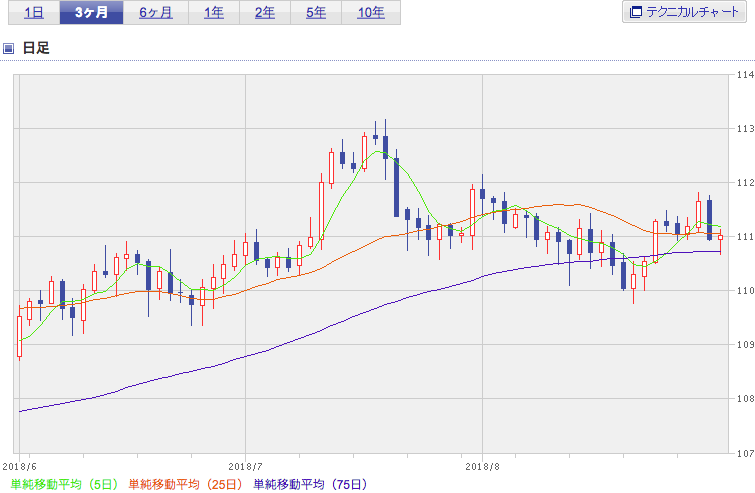Screen dimensions: 755x493
Task: Show the 5年 chart range
Action: [x=316, y=13]
